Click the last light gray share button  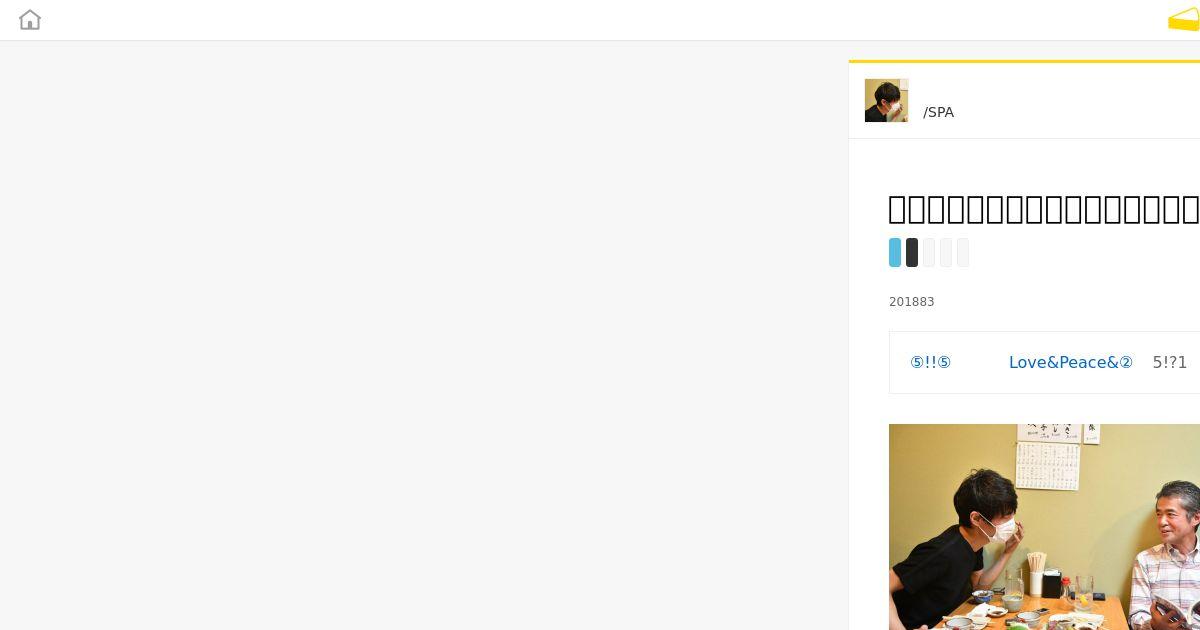(963, 252)
